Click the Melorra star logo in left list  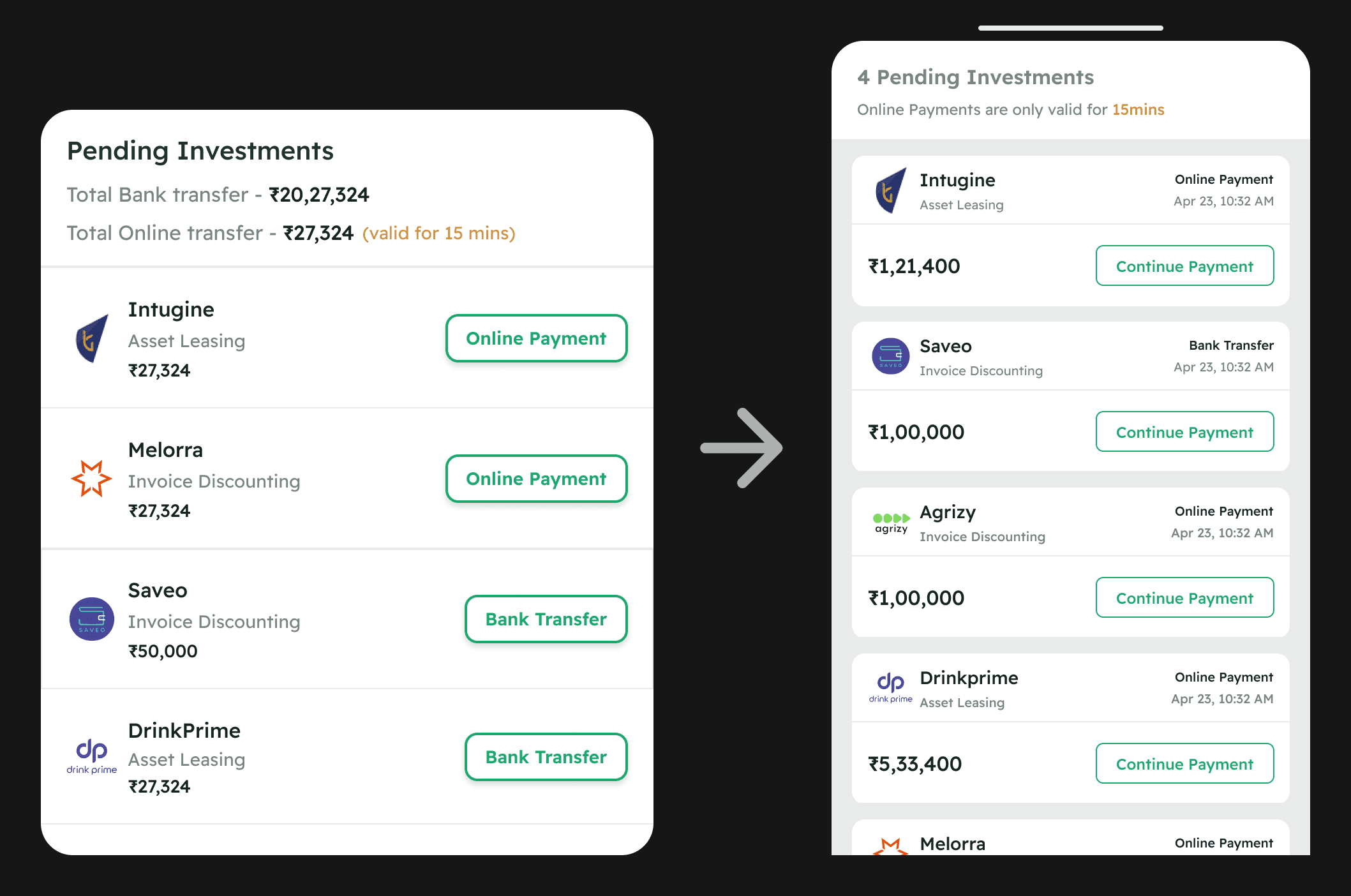point(91,479)
